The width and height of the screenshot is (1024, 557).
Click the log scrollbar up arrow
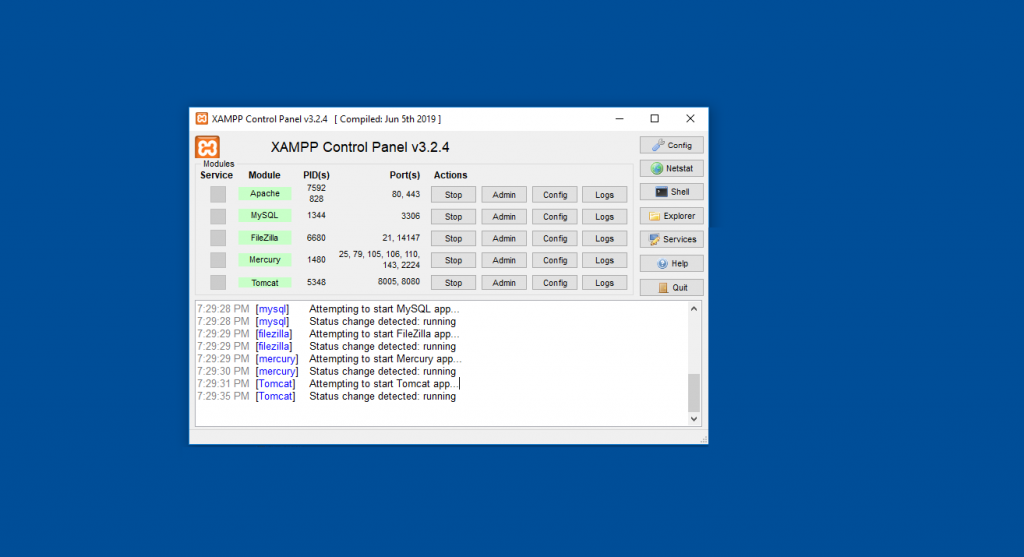[x=694, y=309]
